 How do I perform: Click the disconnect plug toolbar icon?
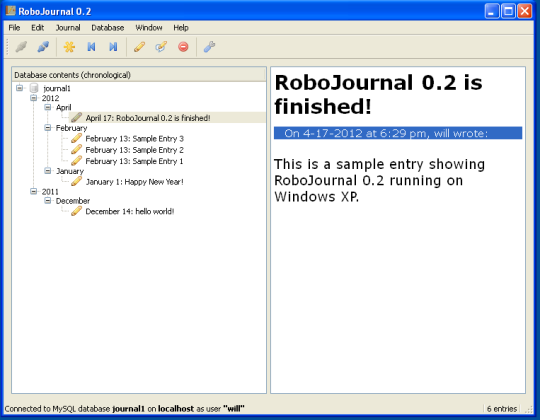coord(21,46)
